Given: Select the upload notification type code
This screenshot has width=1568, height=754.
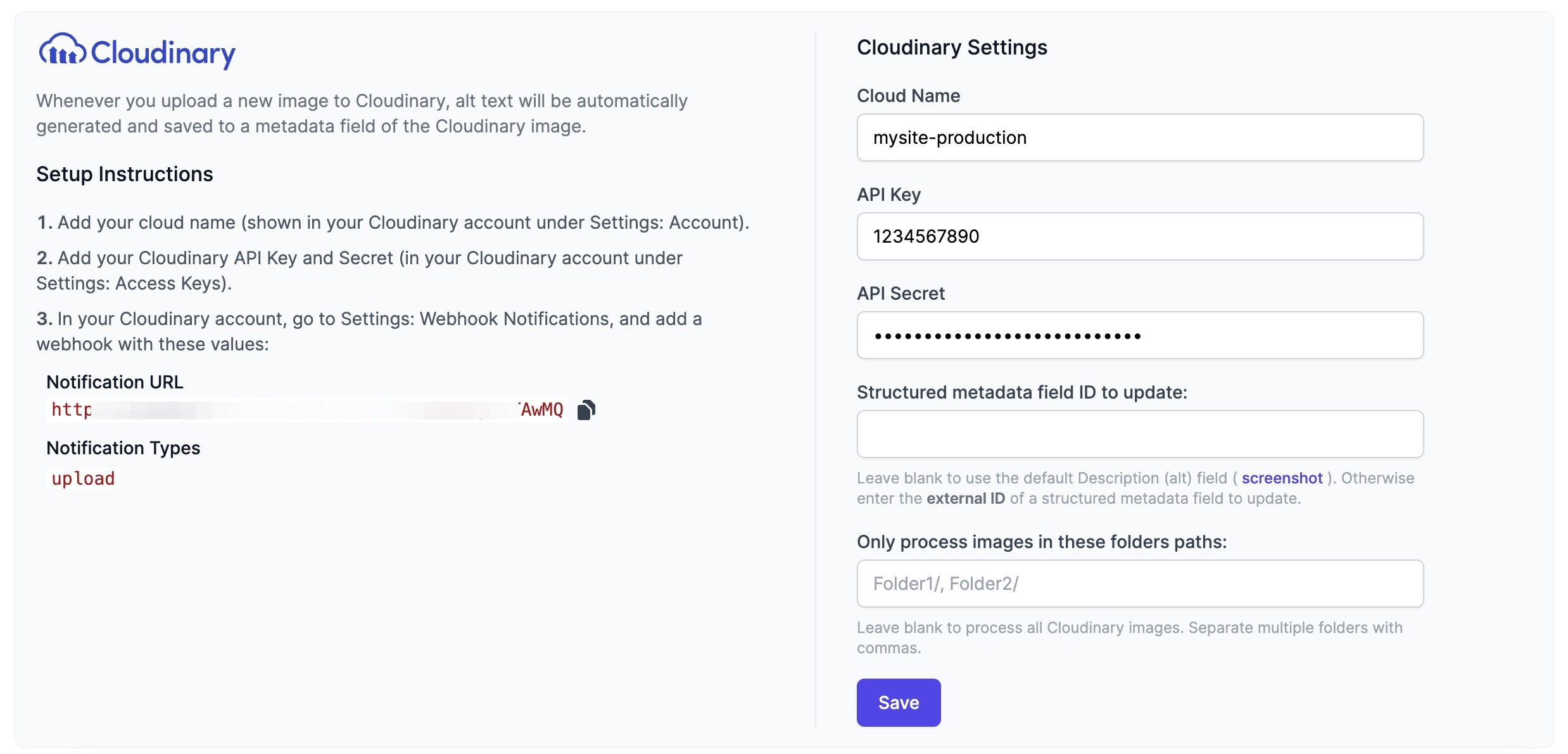Looking at the screenshot, I should (83, 478).
